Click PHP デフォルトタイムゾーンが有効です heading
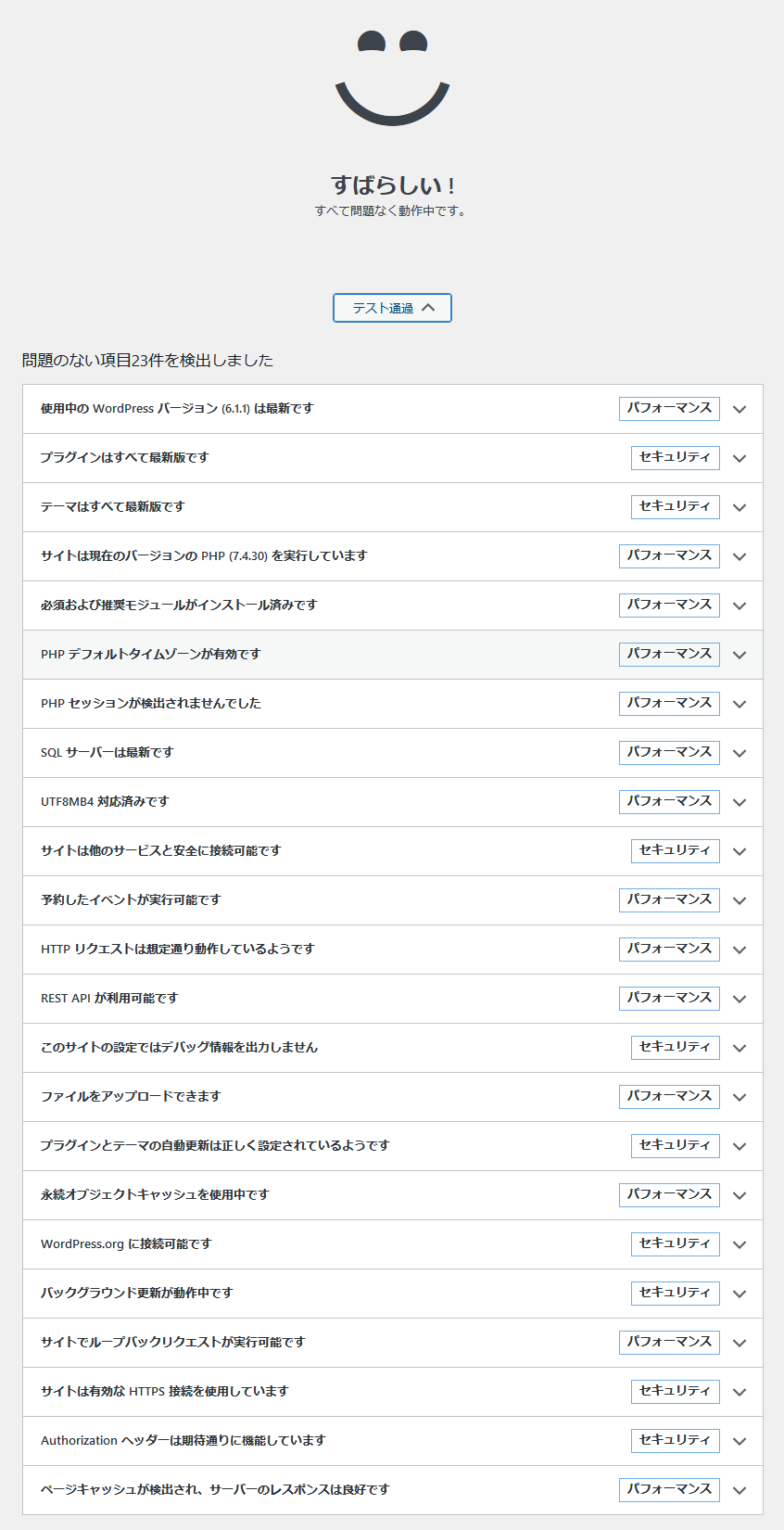The image size is (784, 1530). tap(151, 655)
